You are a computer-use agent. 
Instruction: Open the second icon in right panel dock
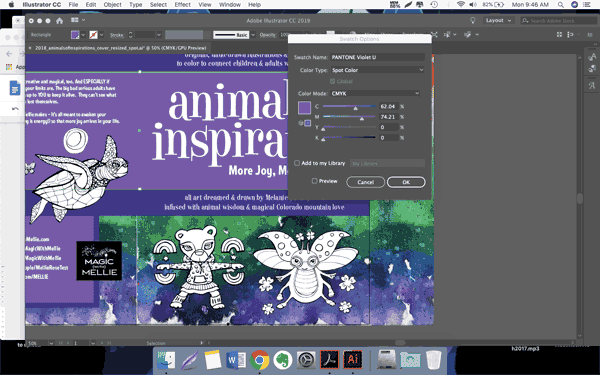click(592, 69)
